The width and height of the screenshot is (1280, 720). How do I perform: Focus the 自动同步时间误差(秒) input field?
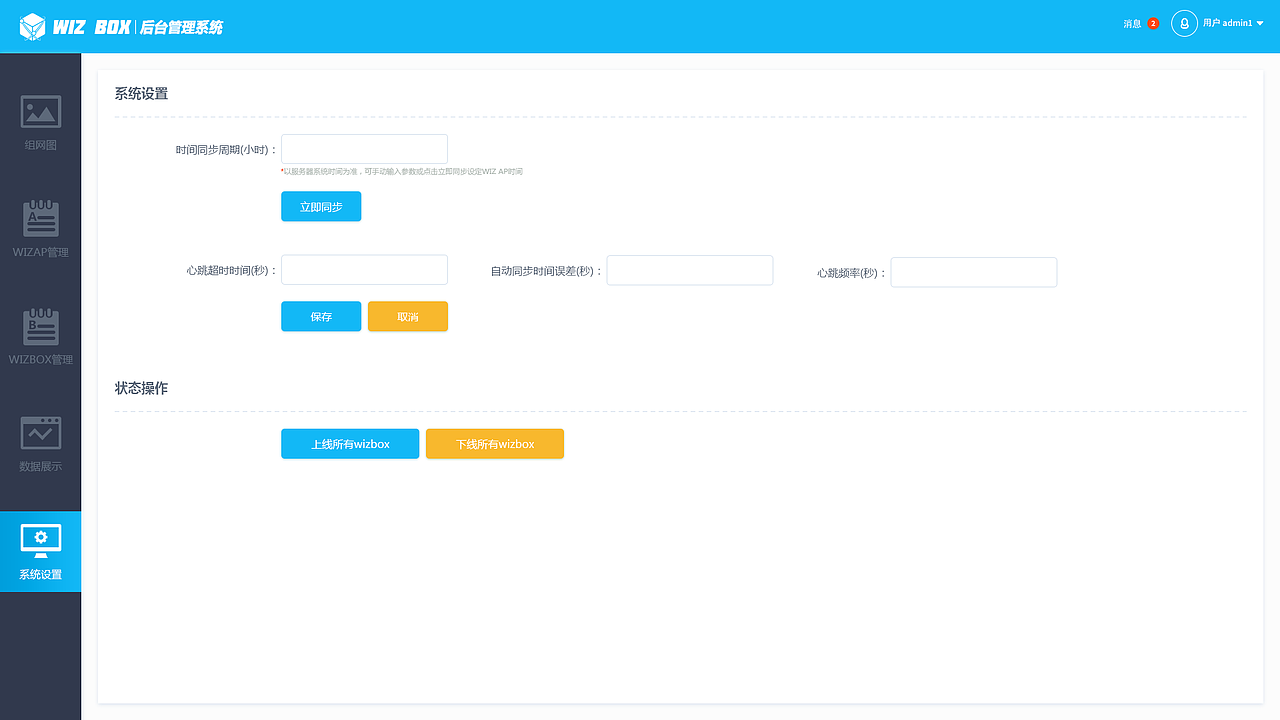pyautogui.click(x=690, y=270)
